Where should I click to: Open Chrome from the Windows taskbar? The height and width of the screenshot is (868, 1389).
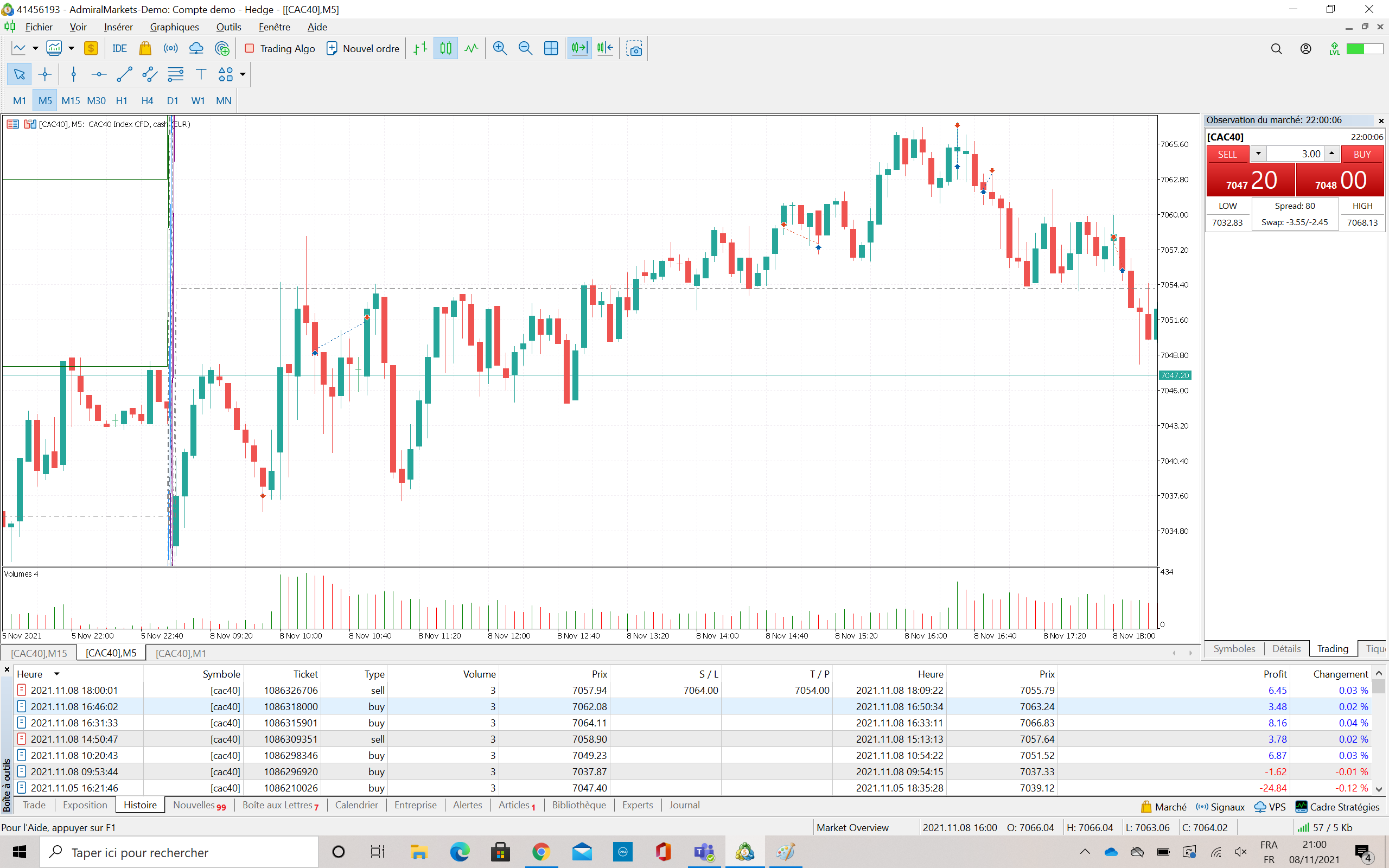pyautogui.click(x=540, y=852)
